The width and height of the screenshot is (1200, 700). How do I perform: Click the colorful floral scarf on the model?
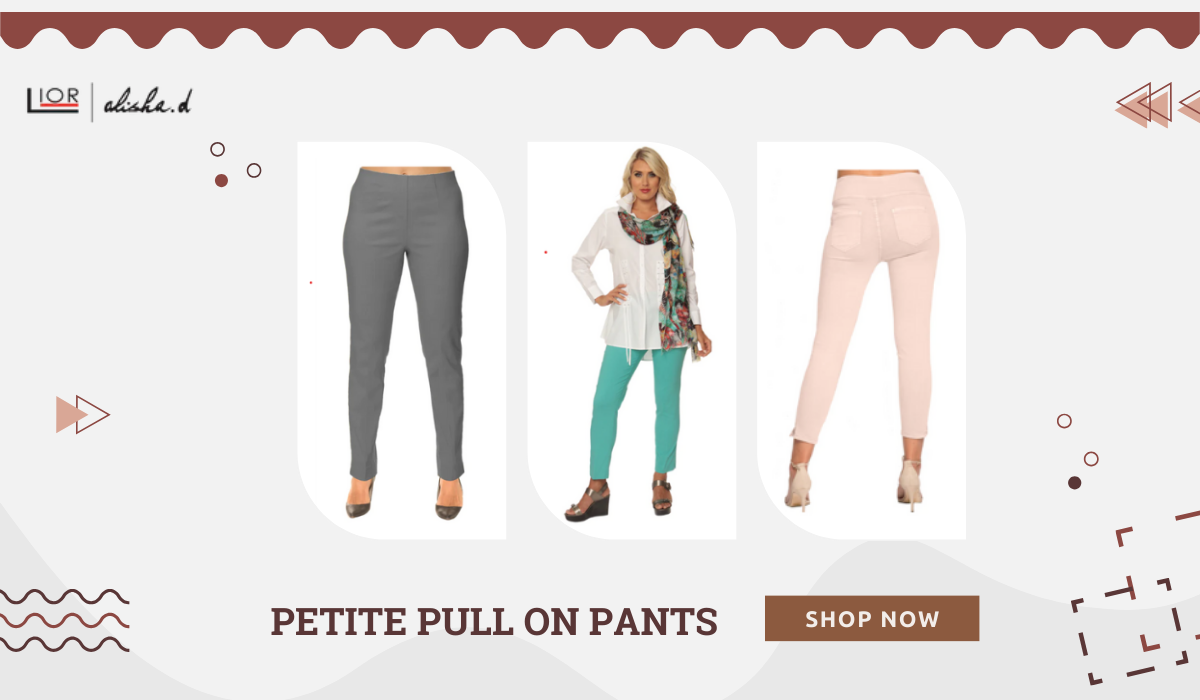660,268
